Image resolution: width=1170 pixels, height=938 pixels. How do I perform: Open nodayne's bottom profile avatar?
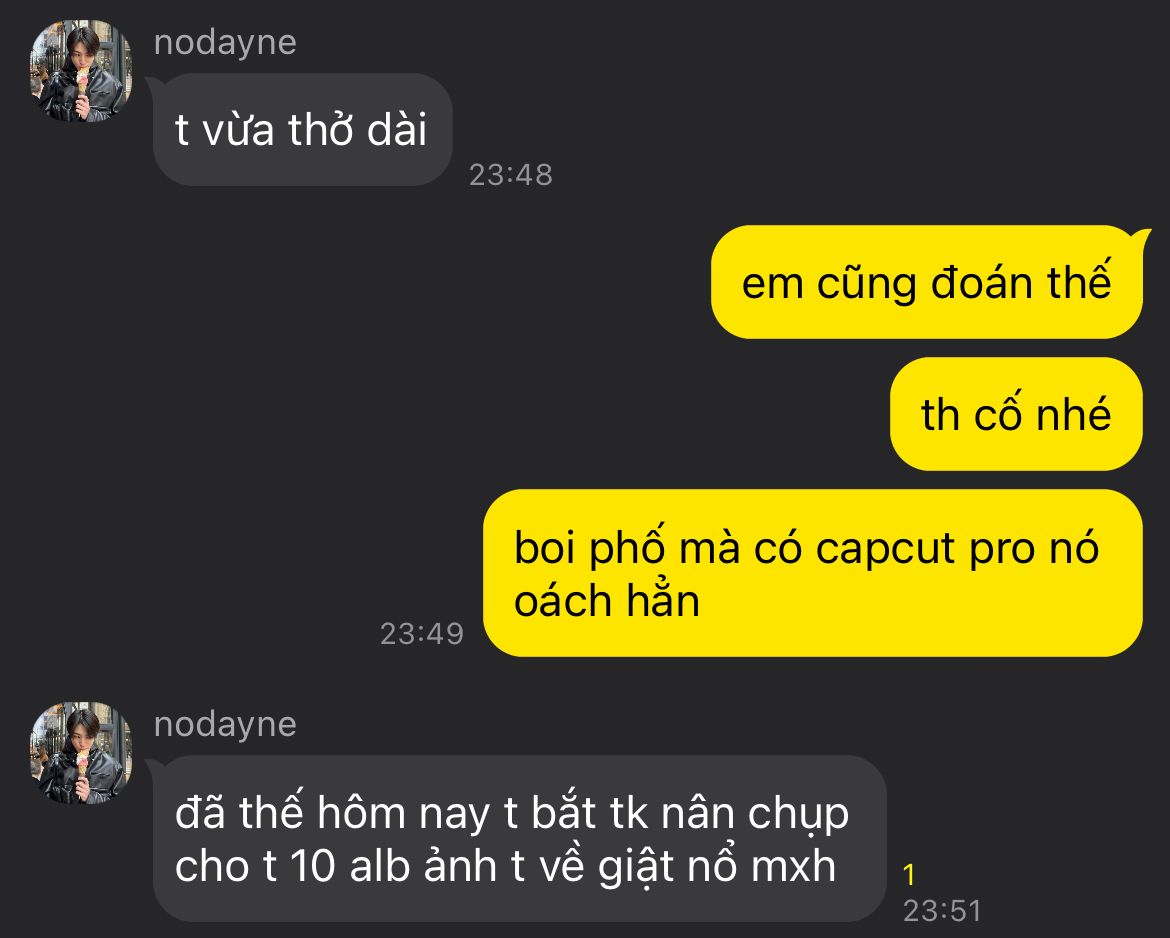(x=81, y=753)
